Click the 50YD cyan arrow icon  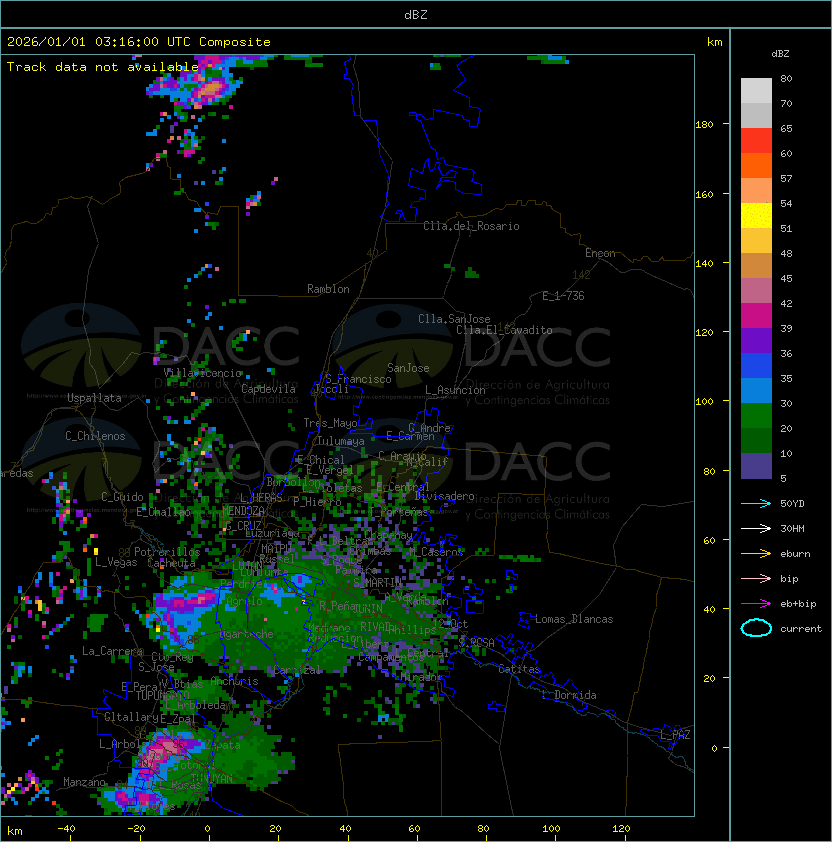pyautogui.click(x=756, y=504)
